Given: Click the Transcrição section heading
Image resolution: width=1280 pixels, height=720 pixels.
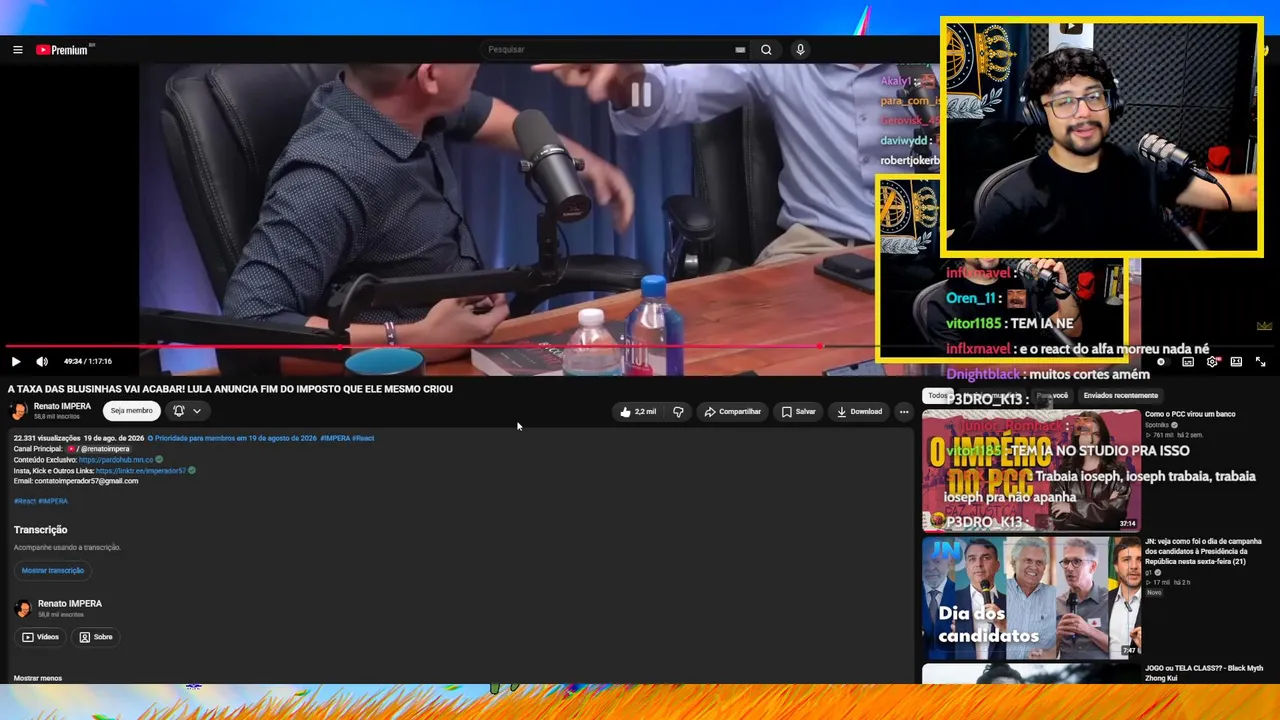Looking at the screenshot, I should [x=41, y=530].
